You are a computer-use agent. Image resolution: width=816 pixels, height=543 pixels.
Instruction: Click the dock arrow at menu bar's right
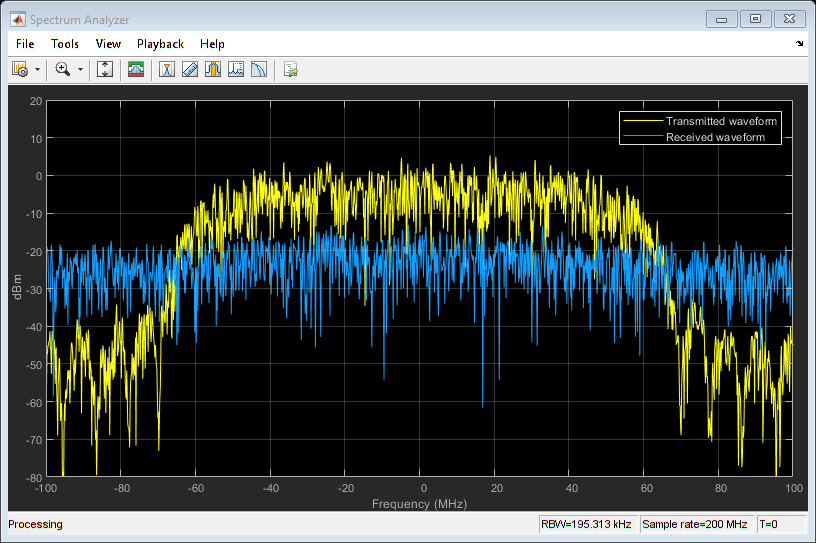(799, 44)
